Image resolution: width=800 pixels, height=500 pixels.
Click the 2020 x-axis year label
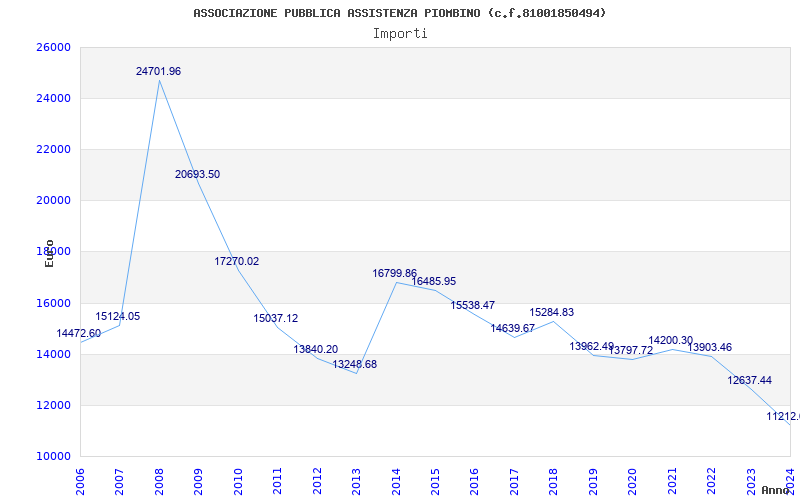(x=633, y=482)
